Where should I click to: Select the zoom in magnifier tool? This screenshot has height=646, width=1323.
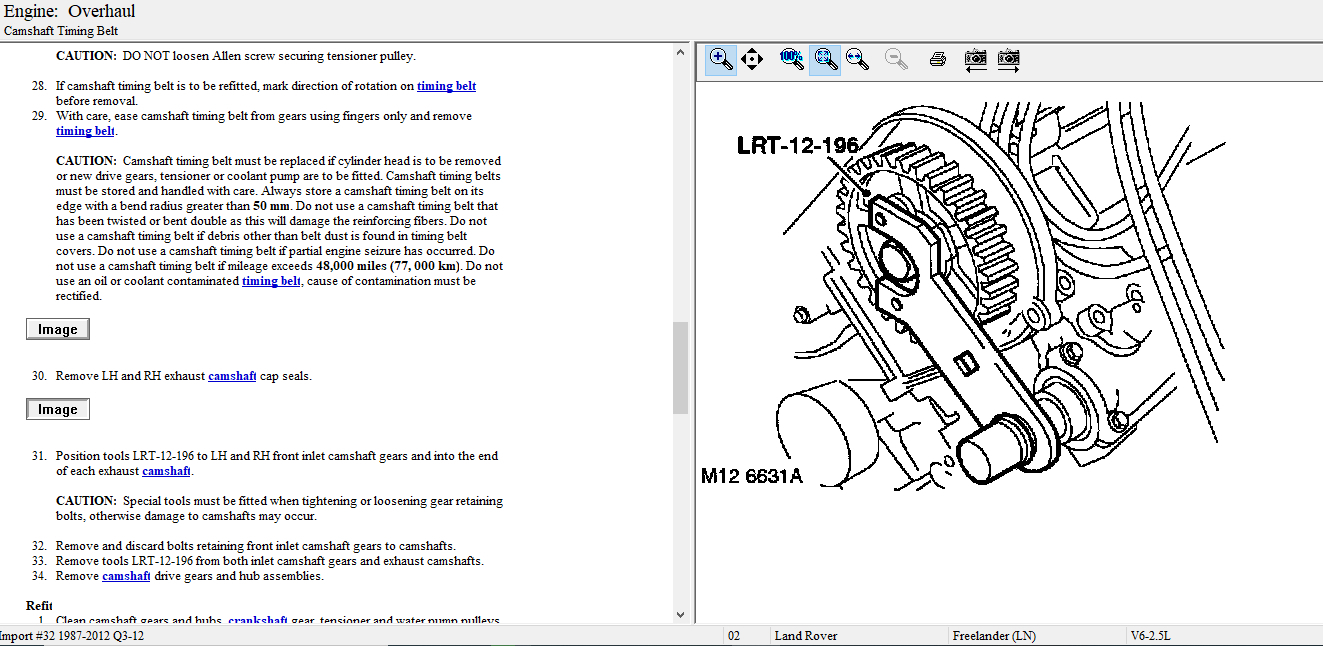(720, 59)
